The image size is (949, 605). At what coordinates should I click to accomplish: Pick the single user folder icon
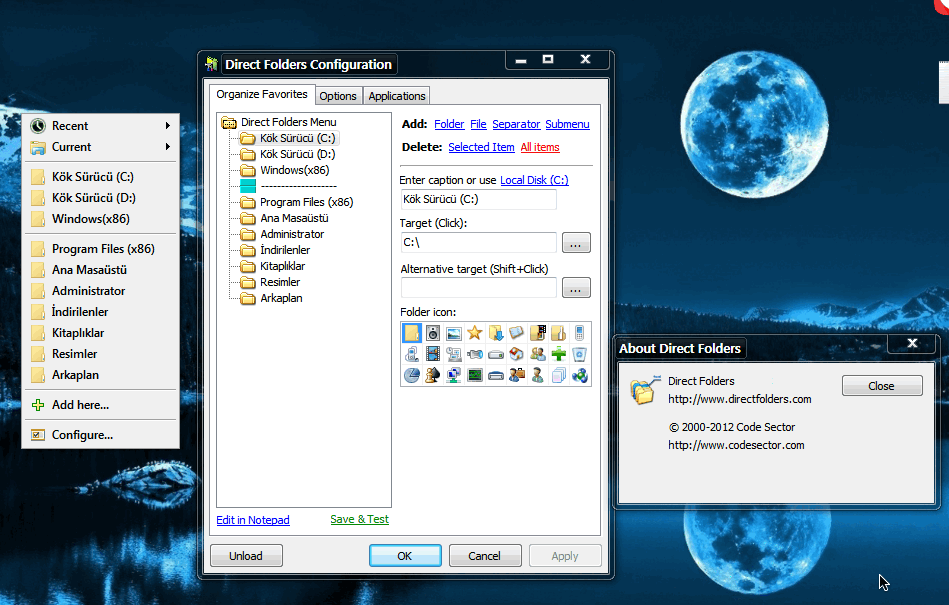click(537, 375)
